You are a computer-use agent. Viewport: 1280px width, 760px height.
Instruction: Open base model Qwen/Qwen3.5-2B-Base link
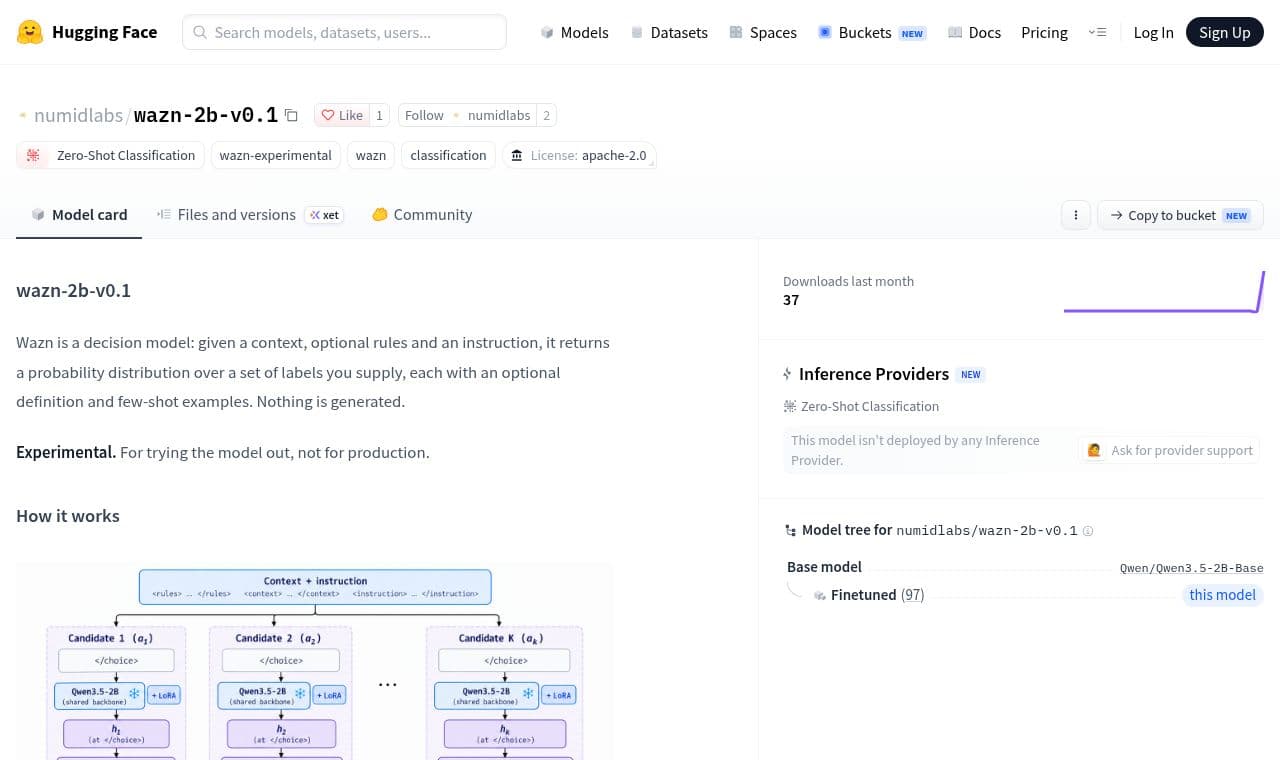1191,568
